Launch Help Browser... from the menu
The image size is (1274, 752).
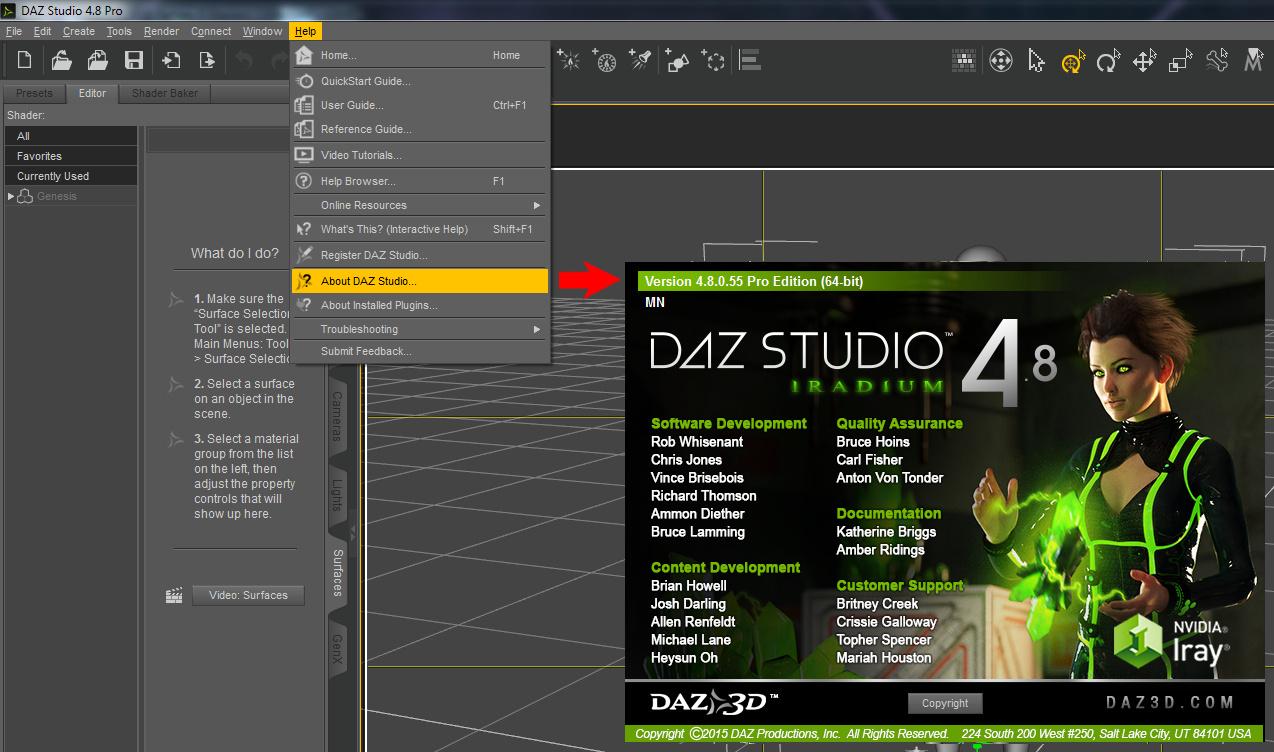(x=420, y=181)
